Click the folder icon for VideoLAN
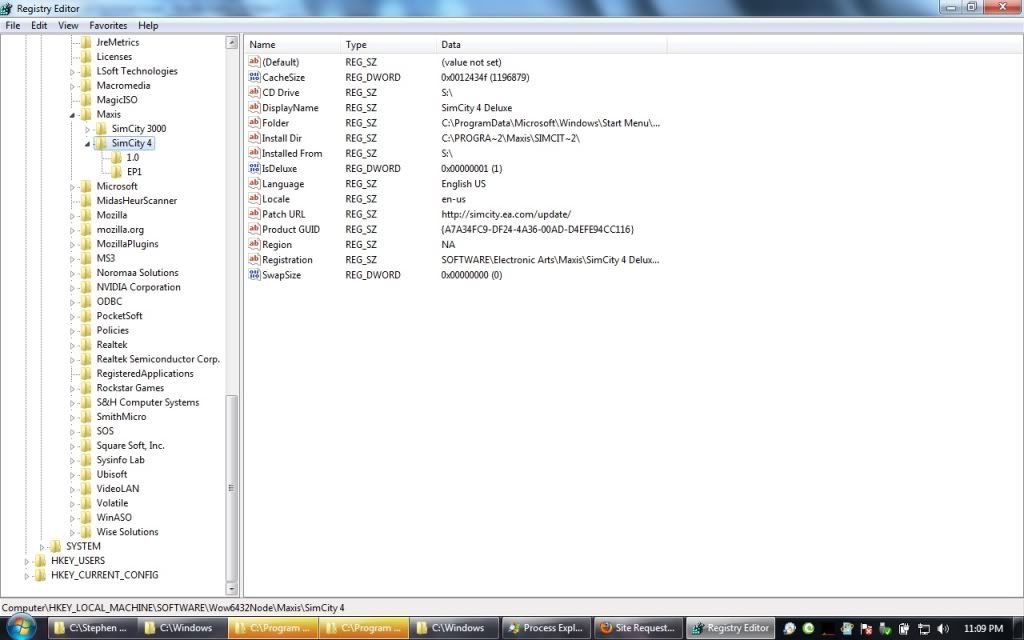This screenshot has width=1024, height=640. 86,488
